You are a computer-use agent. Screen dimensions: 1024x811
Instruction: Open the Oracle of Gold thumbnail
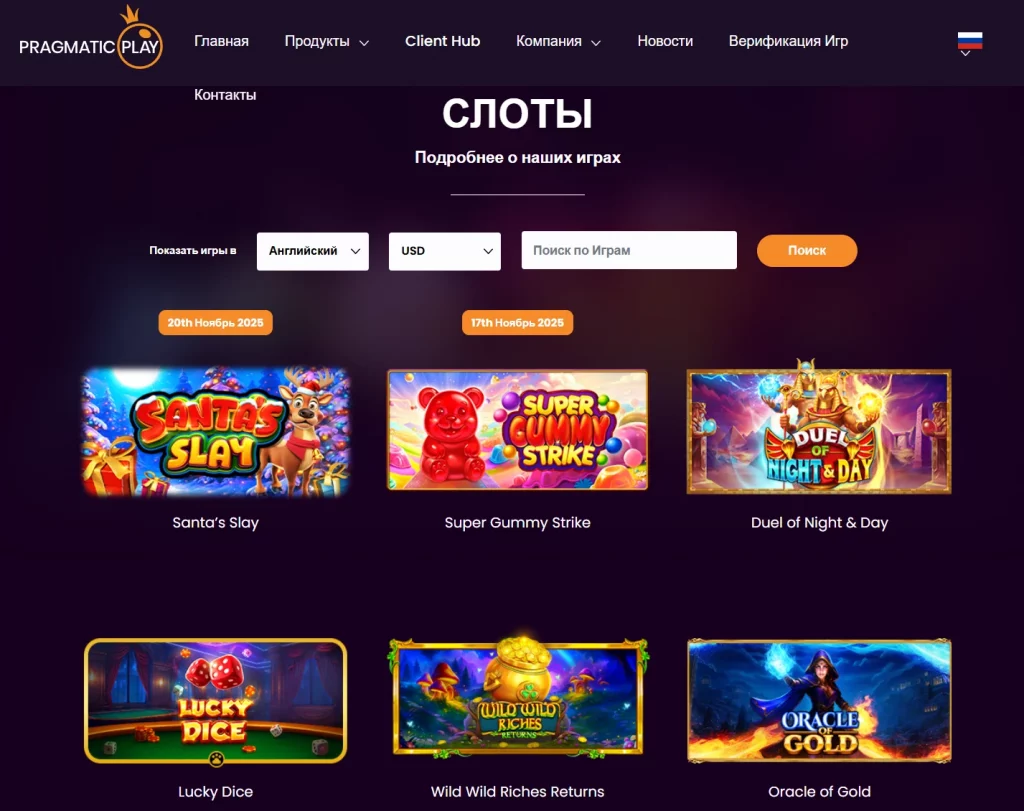819,701
